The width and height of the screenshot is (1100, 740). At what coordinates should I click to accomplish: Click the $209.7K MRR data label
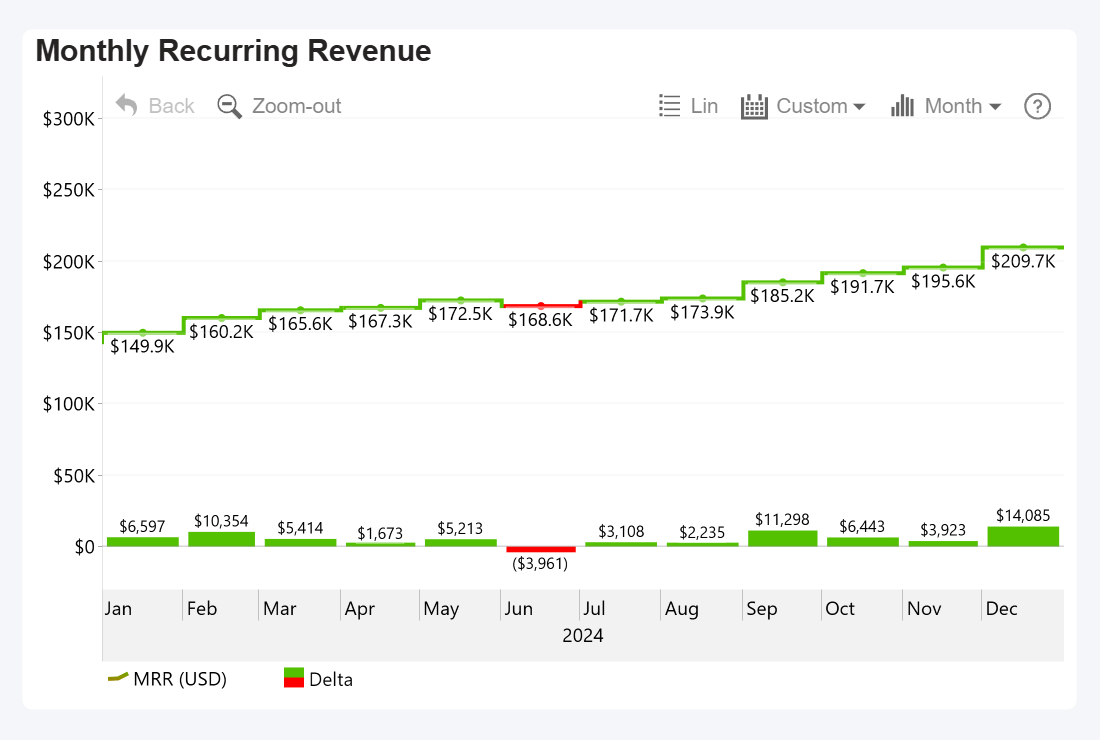[1023, 261]
